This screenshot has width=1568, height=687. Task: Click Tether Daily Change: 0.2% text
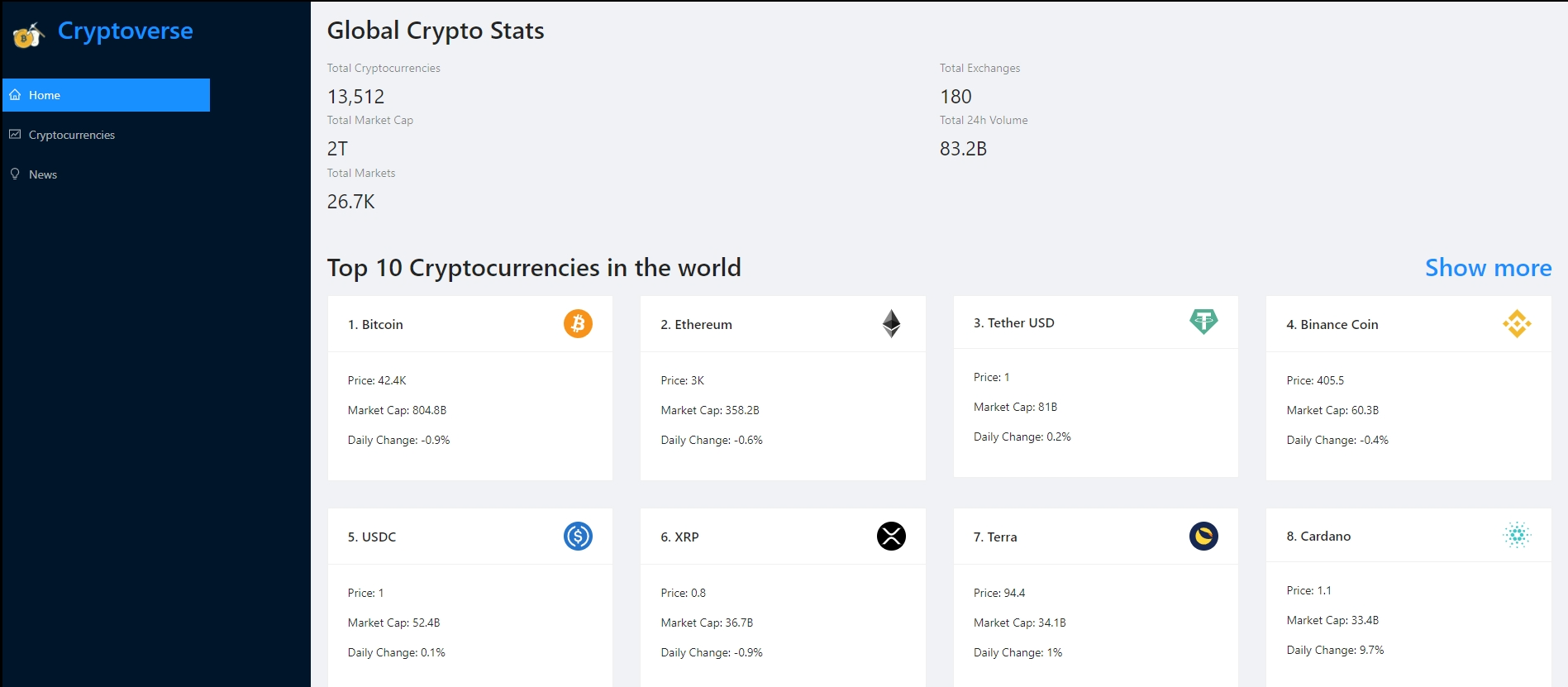click(1022, 437)
